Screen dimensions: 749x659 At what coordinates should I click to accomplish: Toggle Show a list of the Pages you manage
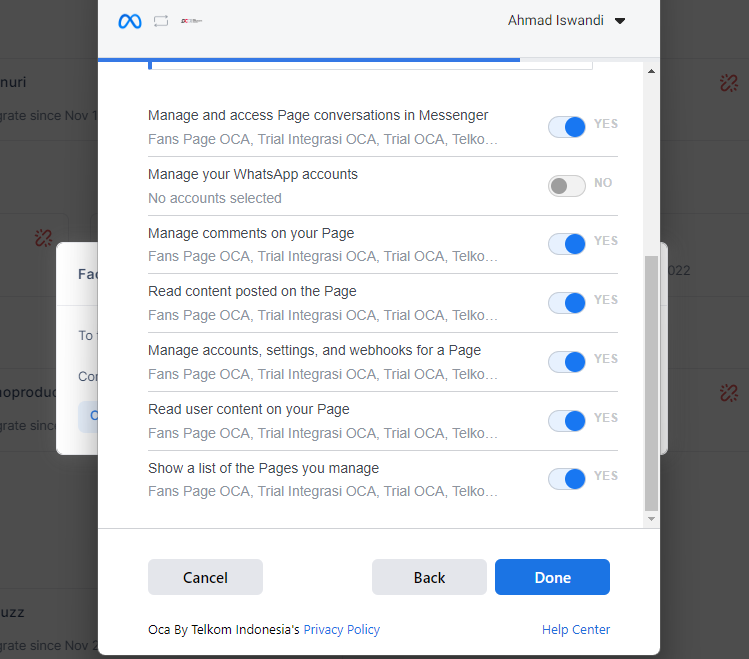click(x=567, y=479)
